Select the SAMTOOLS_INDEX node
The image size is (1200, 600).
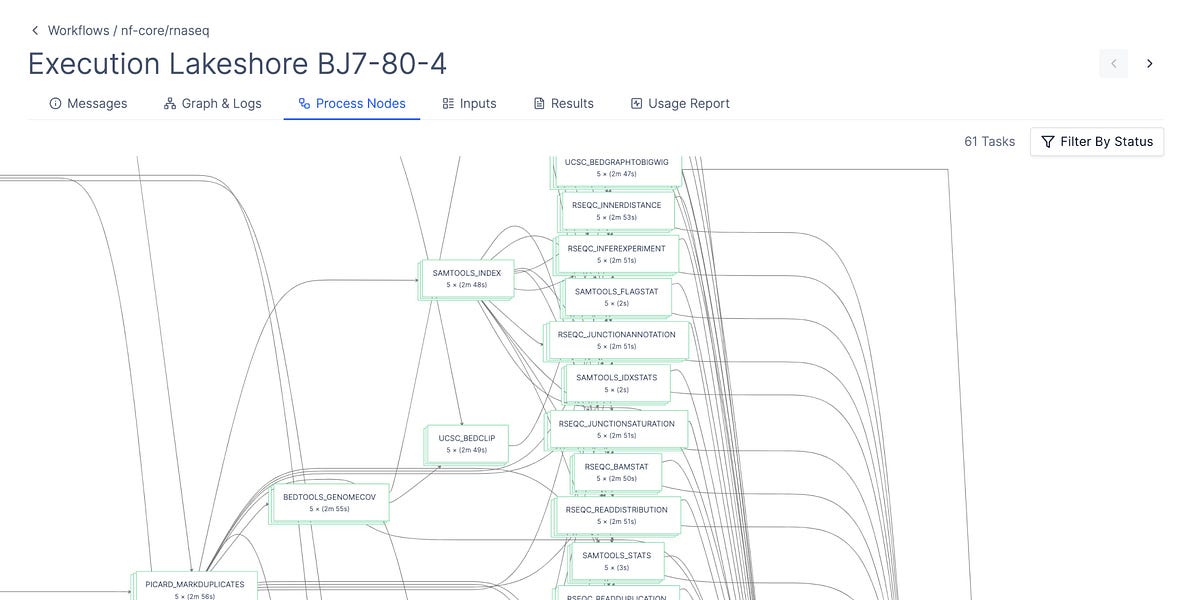point(467,278)
